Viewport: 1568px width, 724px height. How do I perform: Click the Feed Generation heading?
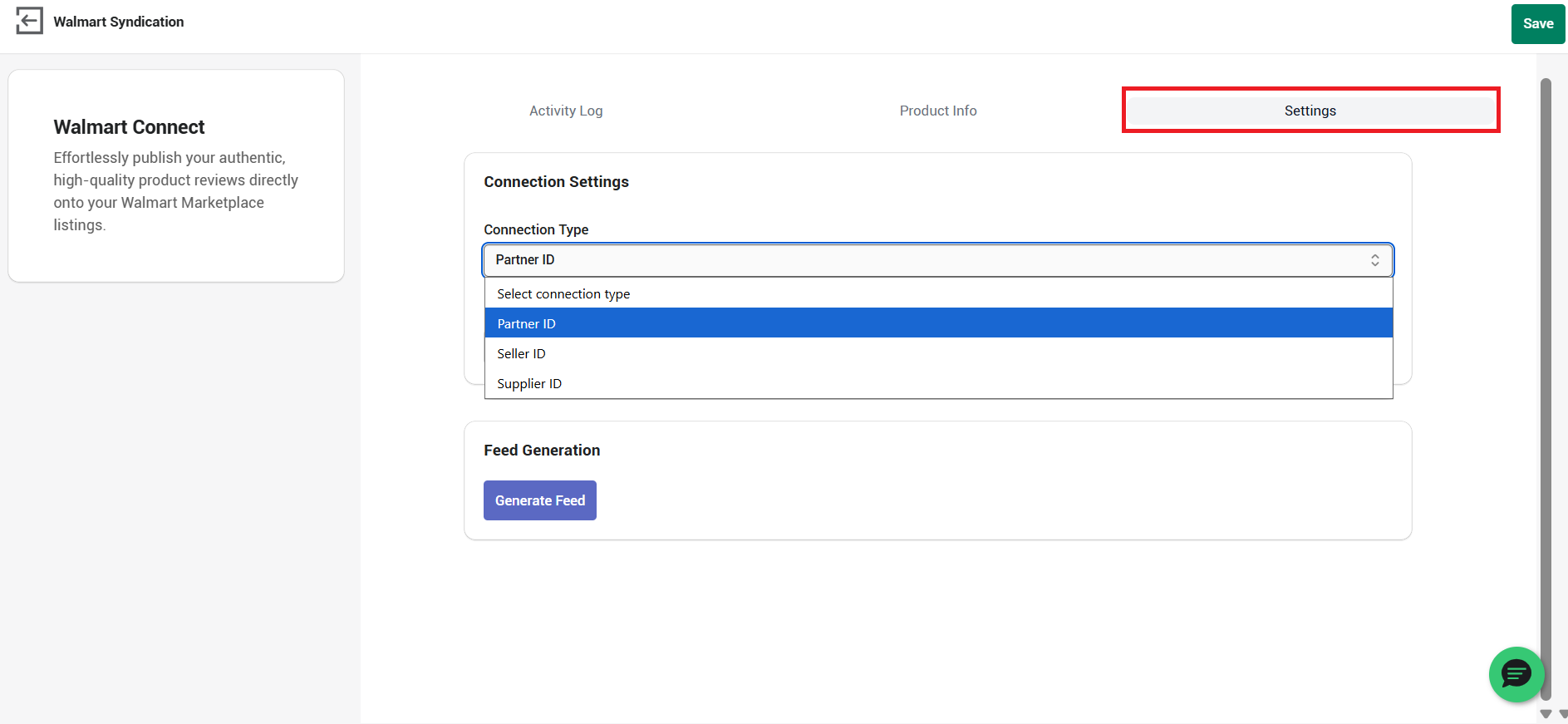[x=542, y=451]
